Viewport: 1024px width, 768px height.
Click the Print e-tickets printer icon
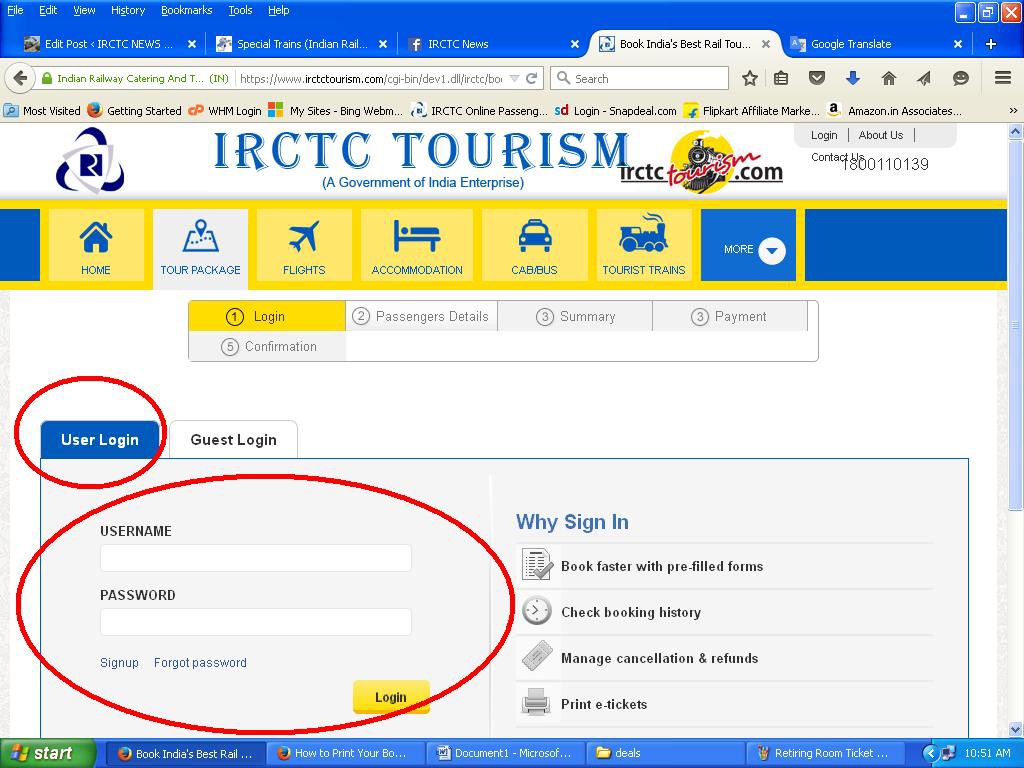click(536, 703)
